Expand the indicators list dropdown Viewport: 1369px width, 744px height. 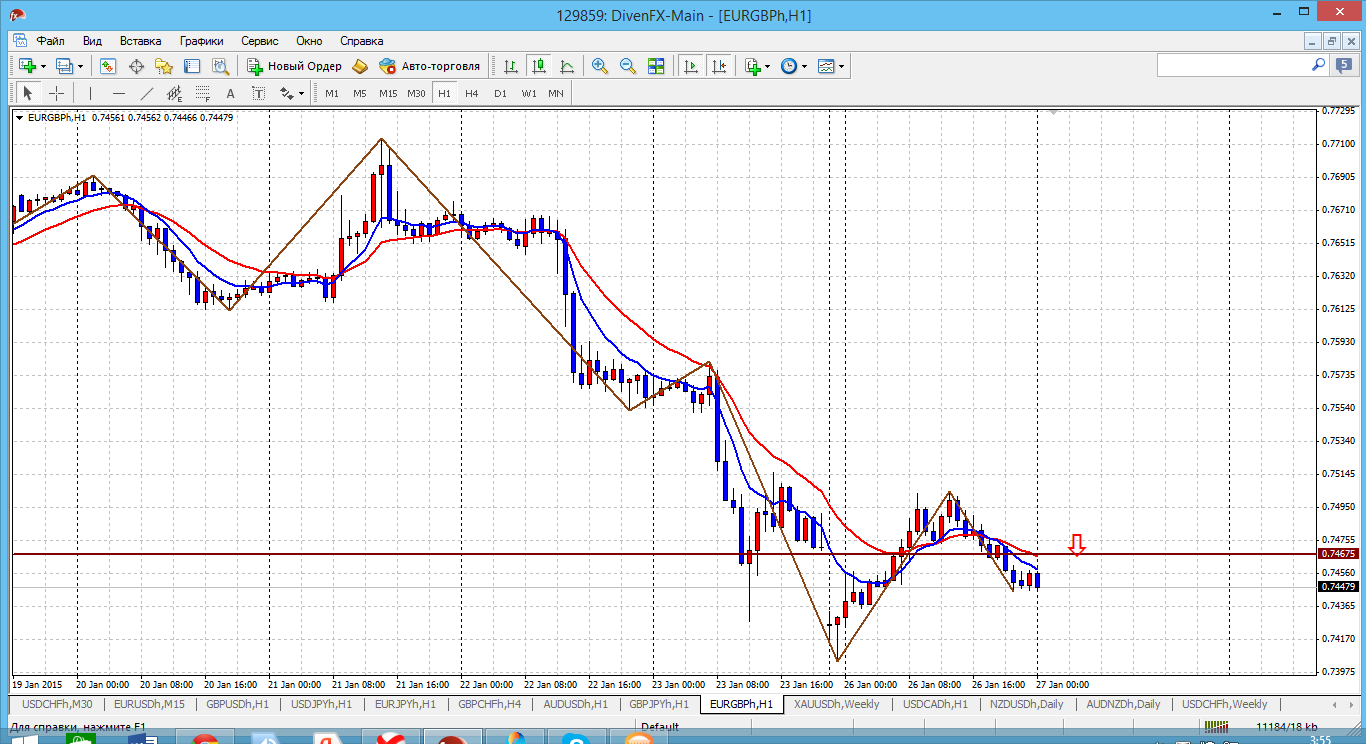[768, 66]
